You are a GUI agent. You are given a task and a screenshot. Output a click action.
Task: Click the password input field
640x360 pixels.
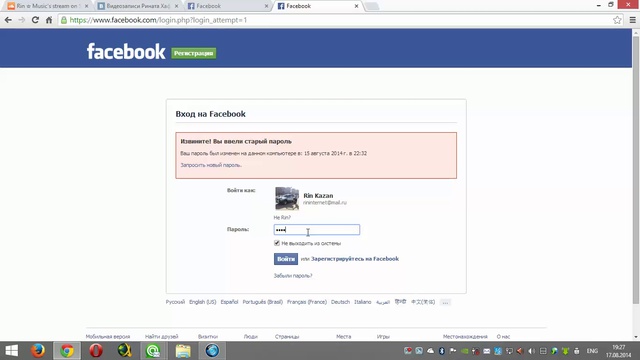coord(317,230)
